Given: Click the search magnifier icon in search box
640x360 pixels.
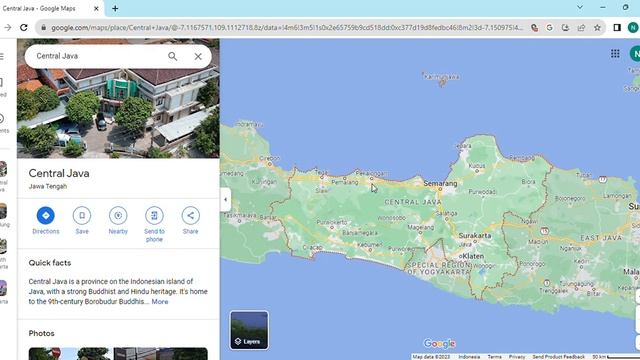Looking at the screenshot, I should tap(172, 56).
